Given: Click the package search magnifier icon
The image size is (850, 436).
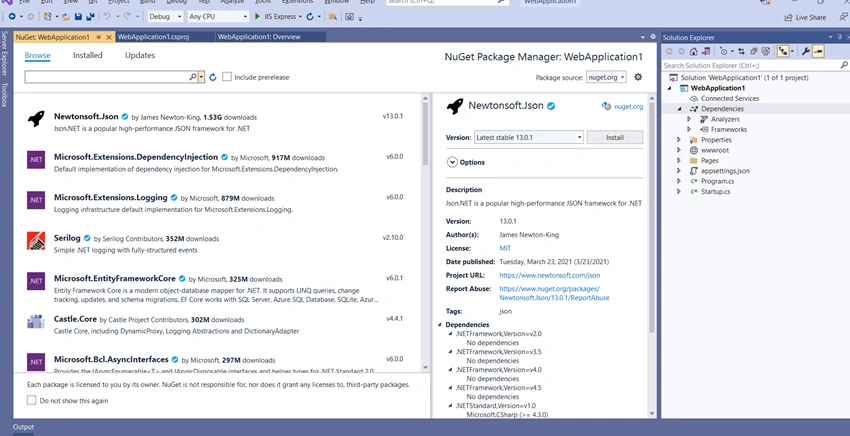Looking at the screenshot, I should [192, 77].
